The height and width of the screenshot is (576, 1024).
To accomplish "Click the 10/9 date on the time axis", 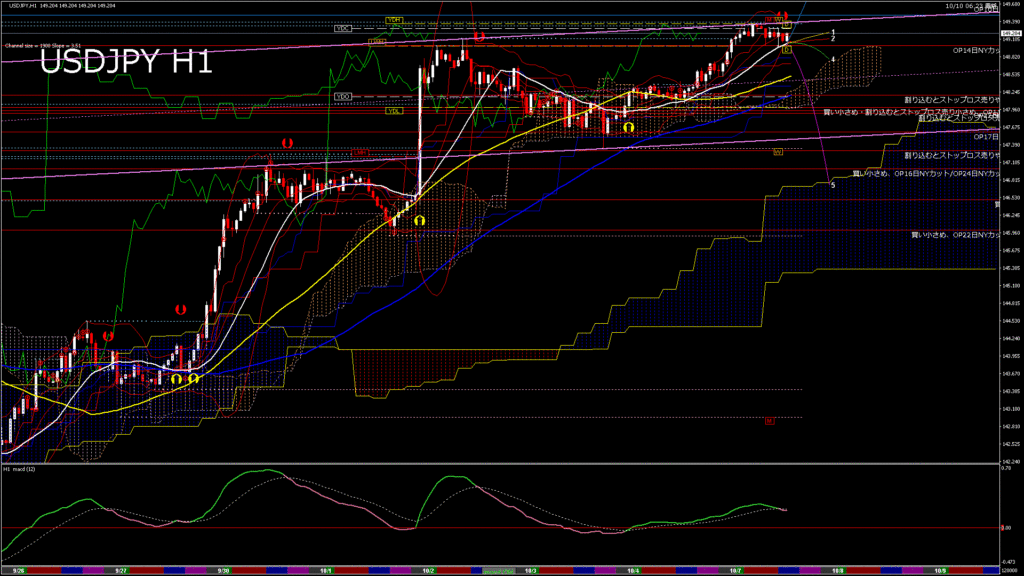I will 940,571.
